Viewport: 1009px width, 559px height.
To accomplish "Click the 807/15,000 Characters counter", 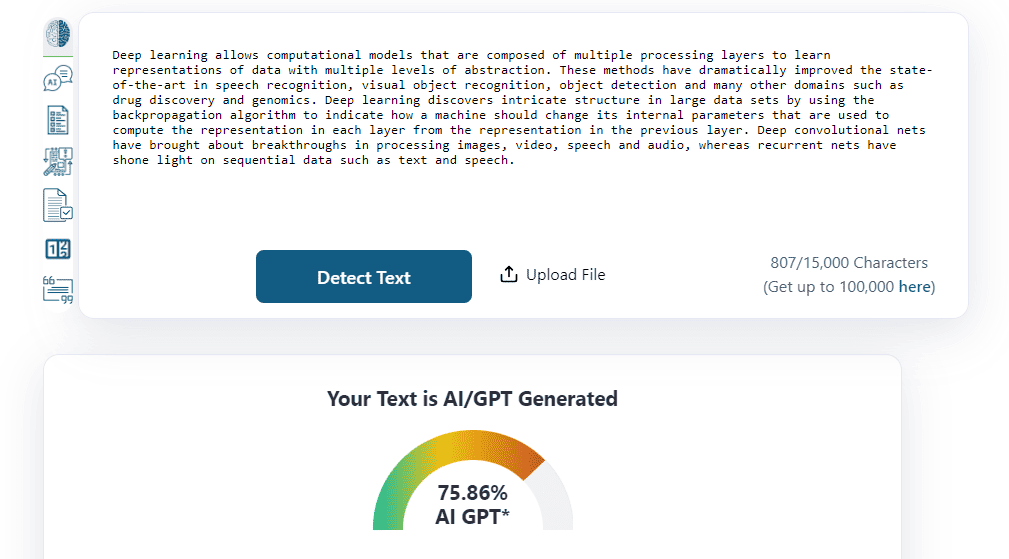I will [849, 263].
